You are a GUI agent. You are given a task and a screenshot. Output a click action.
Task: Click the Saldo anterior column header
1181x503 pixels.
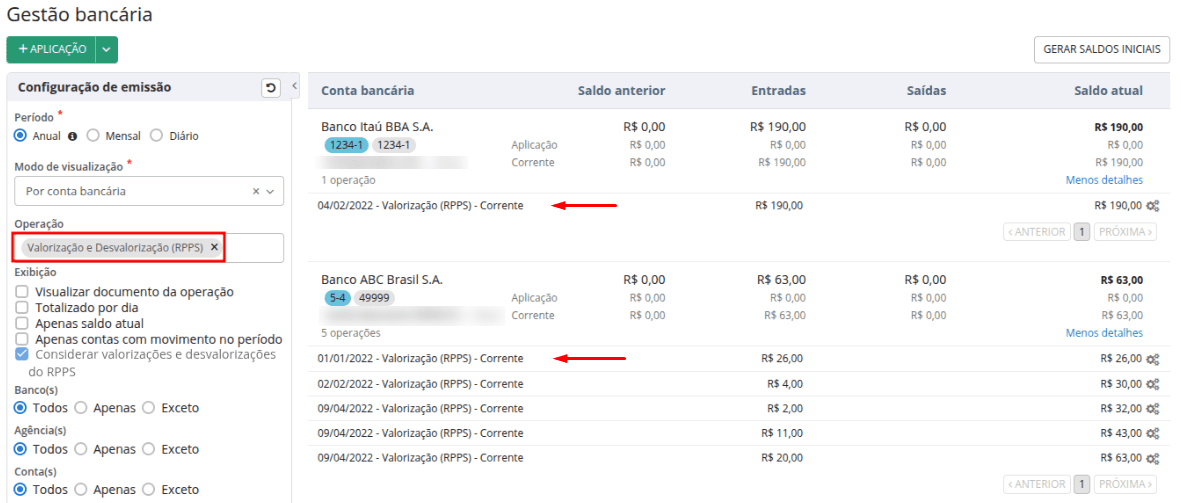621,90
